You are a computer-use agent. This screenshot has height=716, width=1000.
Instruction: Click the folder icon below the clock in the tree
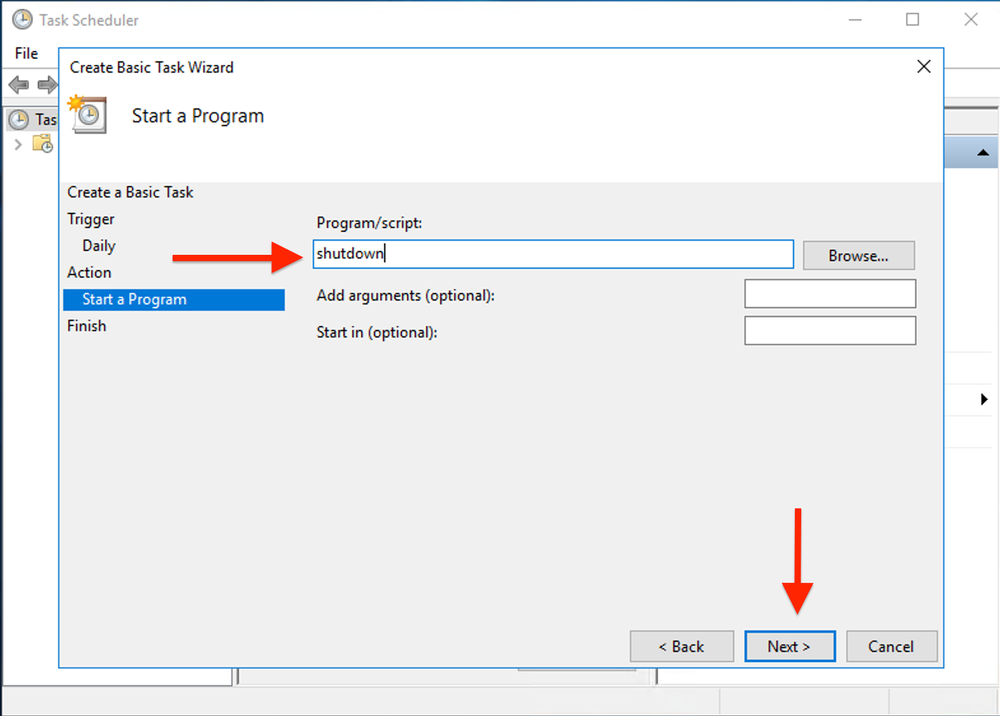pyautogui.click(x=43, y=143)
